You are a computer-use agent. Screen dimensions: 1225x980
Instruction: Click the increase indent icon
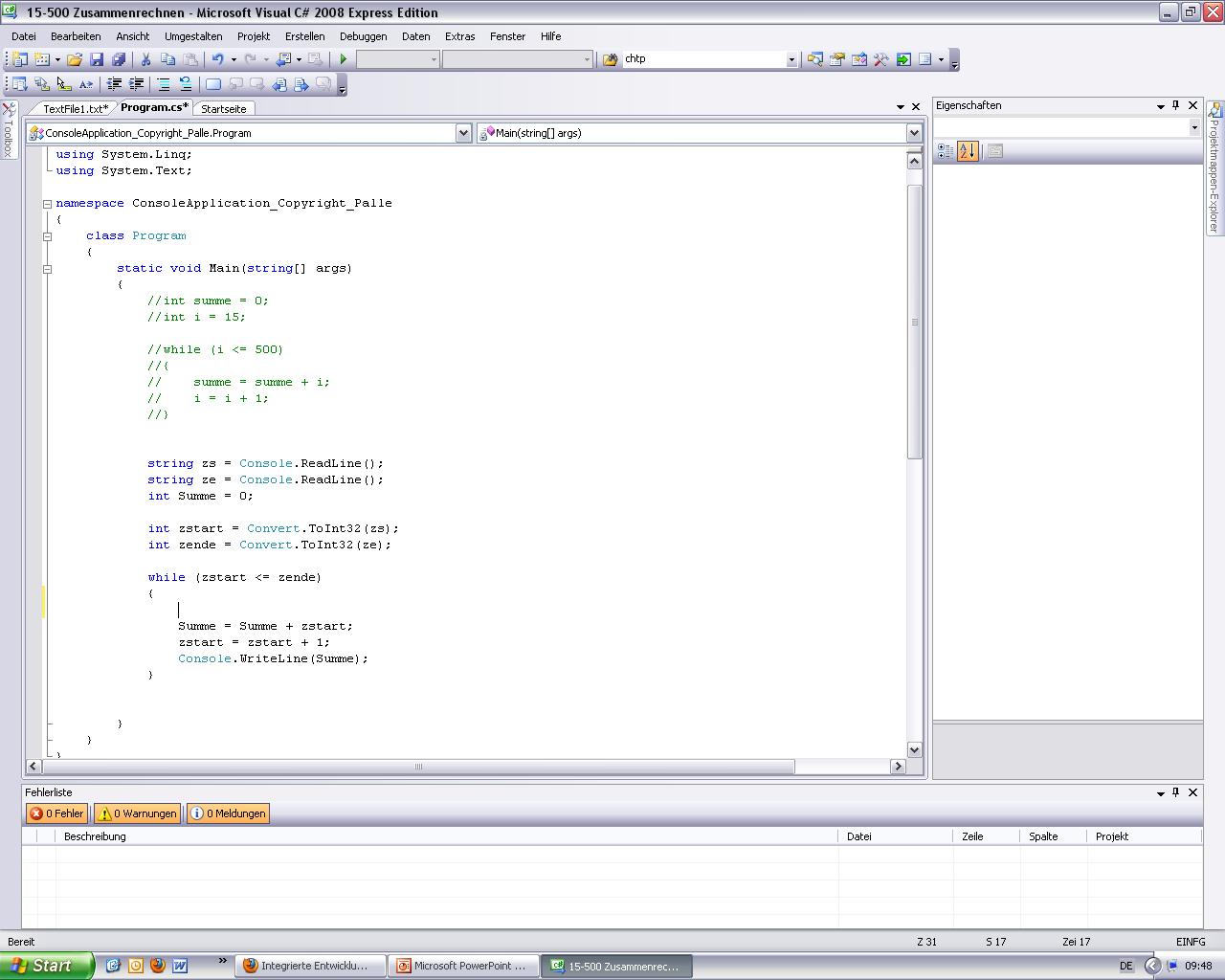pyautogui.click(x=136, y=84)
